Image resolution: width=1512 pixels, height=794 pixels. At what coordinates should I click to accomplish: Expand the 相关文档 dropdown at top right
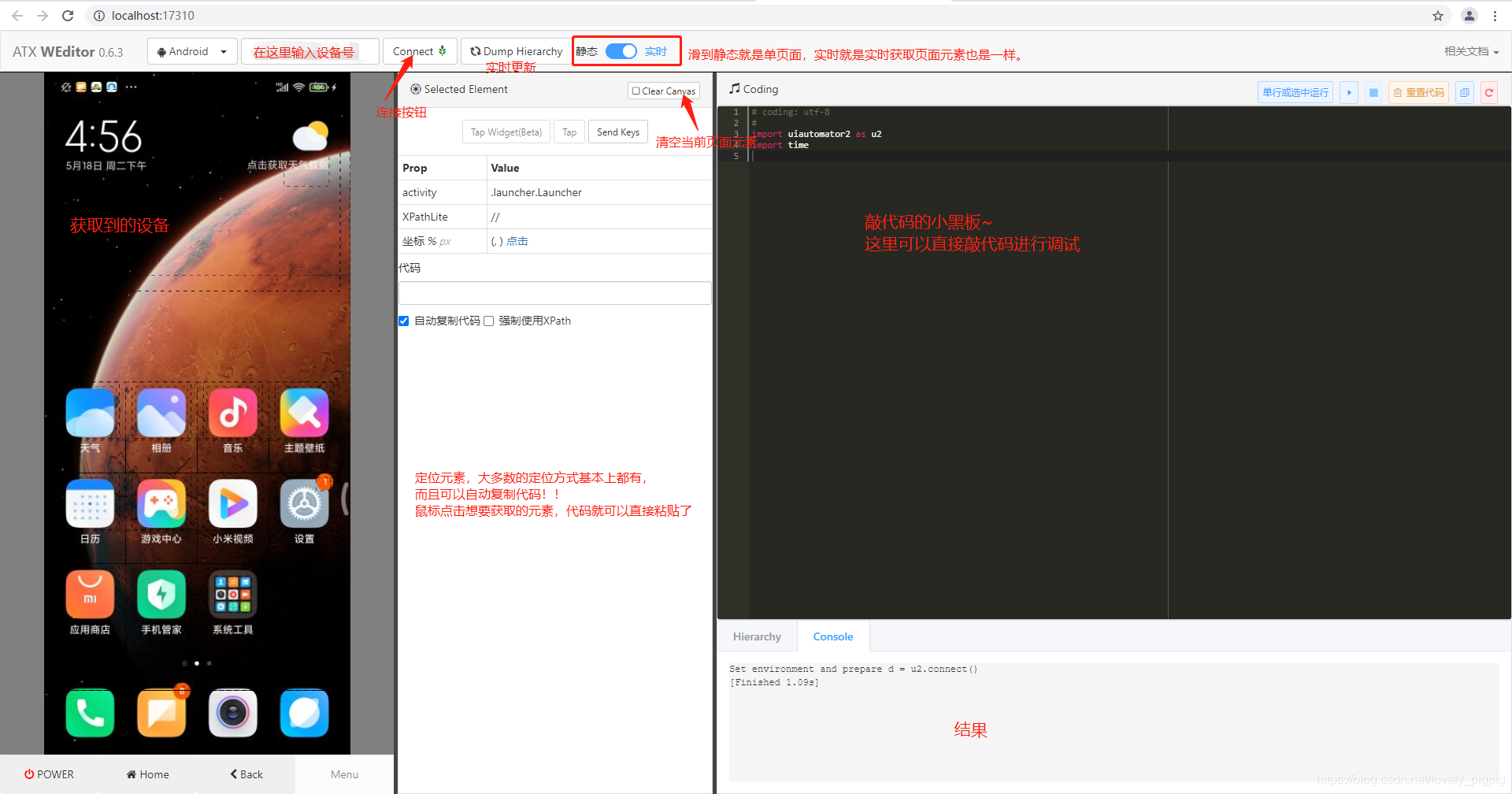[1471, 51]
